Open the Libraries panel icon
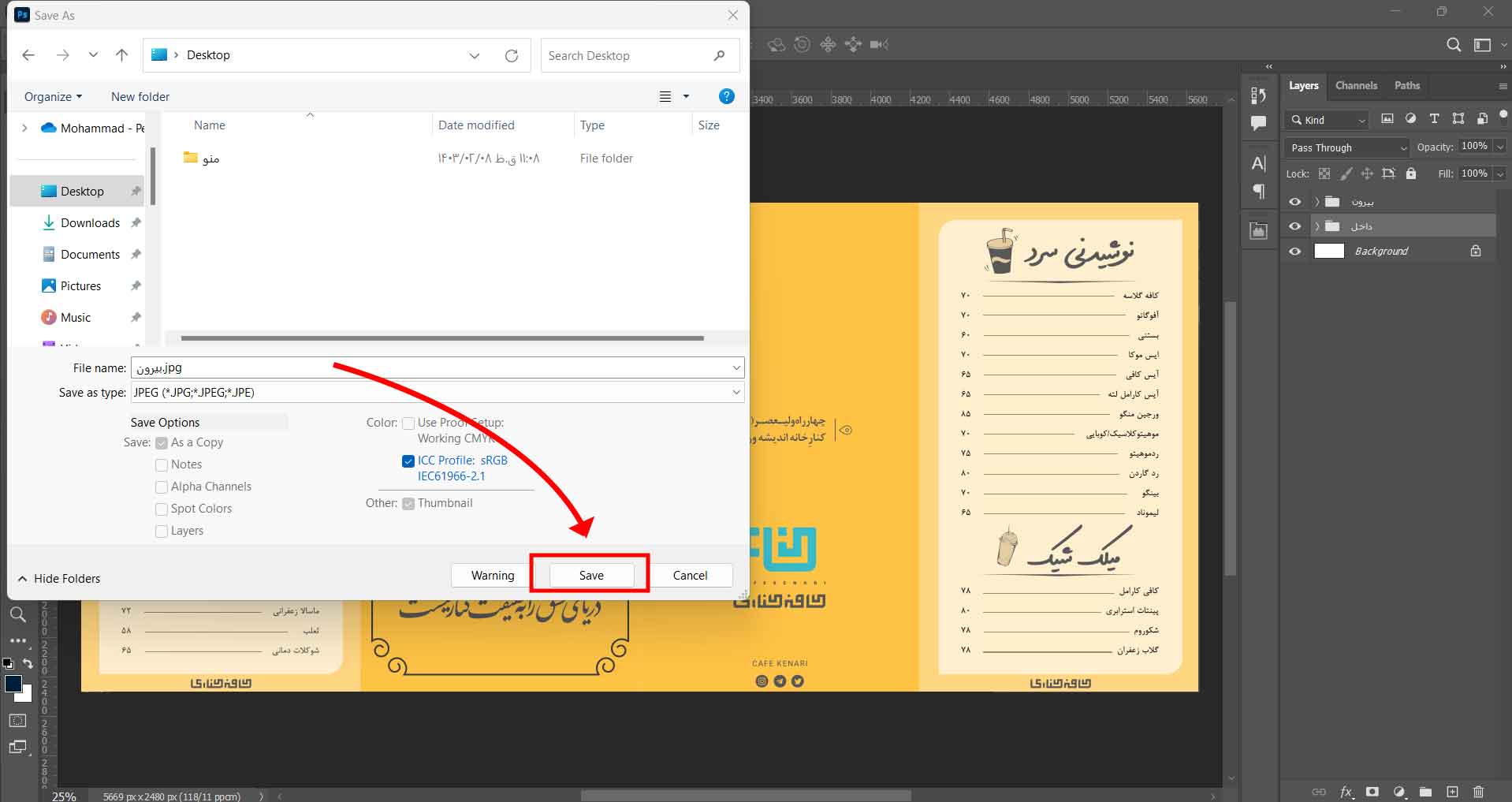This screenshot has height=802, width=1512. click(x=1258, y=231)
